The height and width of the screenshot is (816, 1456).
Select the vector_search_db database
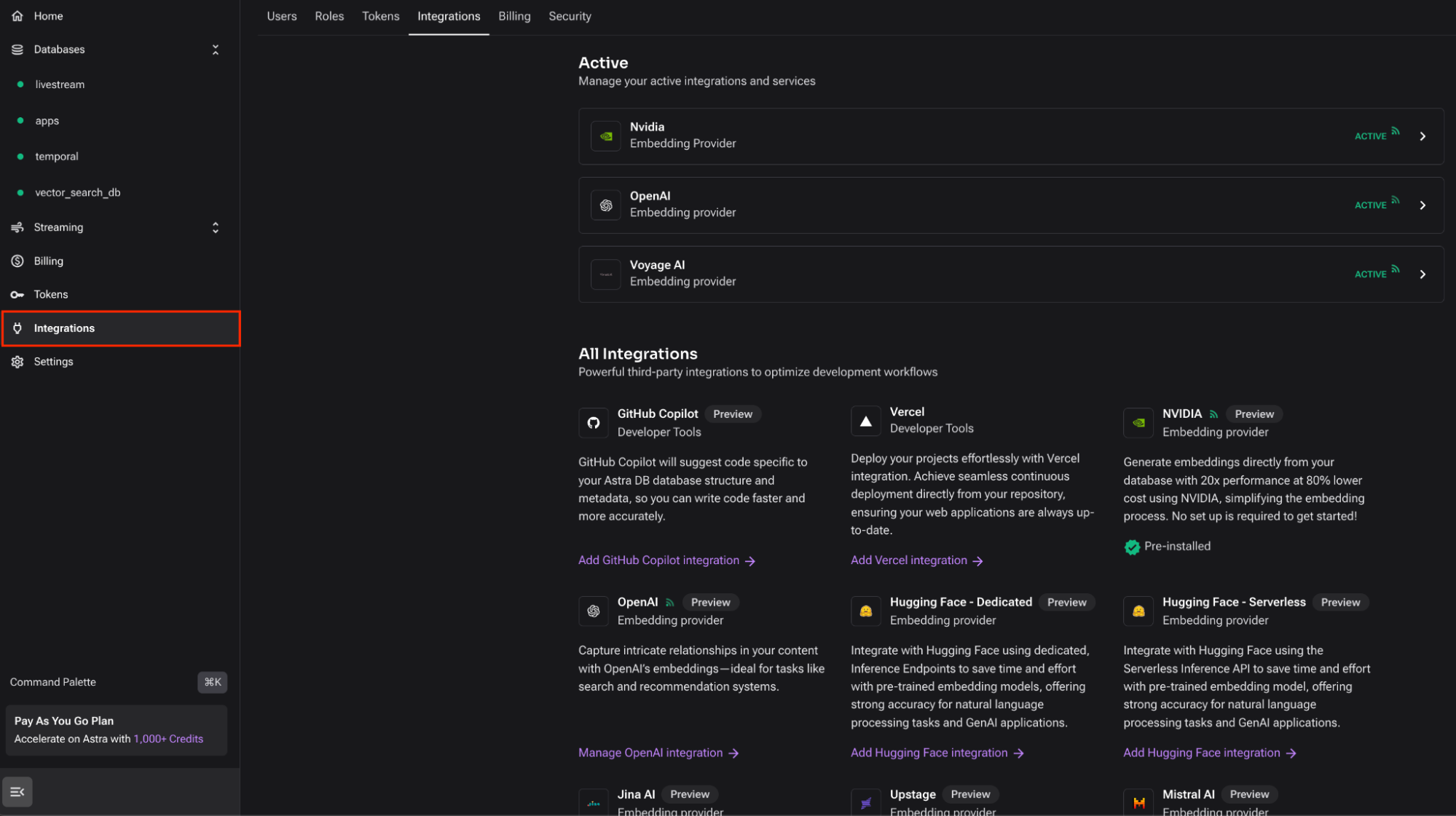coord(78,193)
